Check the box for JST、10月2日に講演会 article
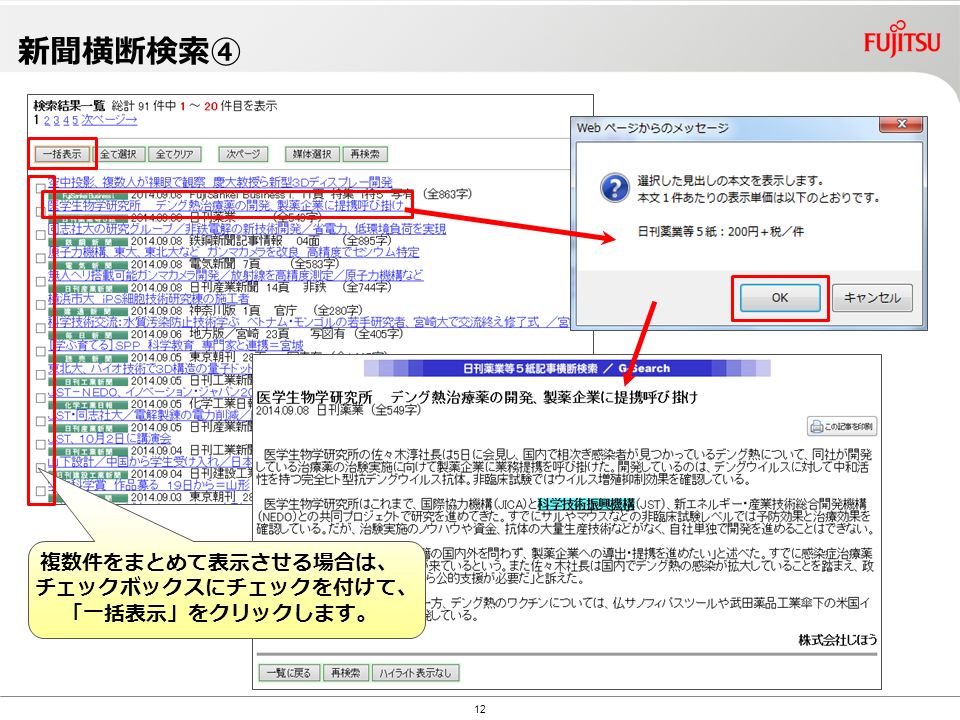 coord(40,444)
